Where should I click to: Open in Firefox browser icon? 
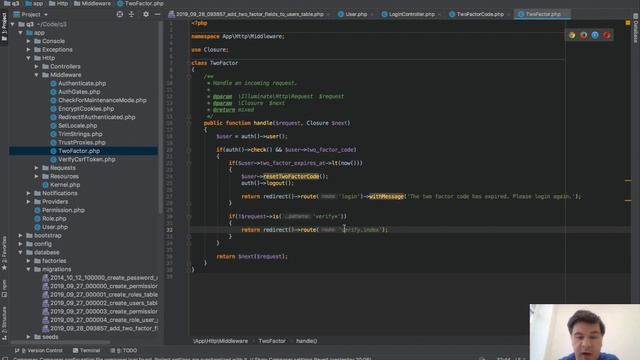point(584,35)
